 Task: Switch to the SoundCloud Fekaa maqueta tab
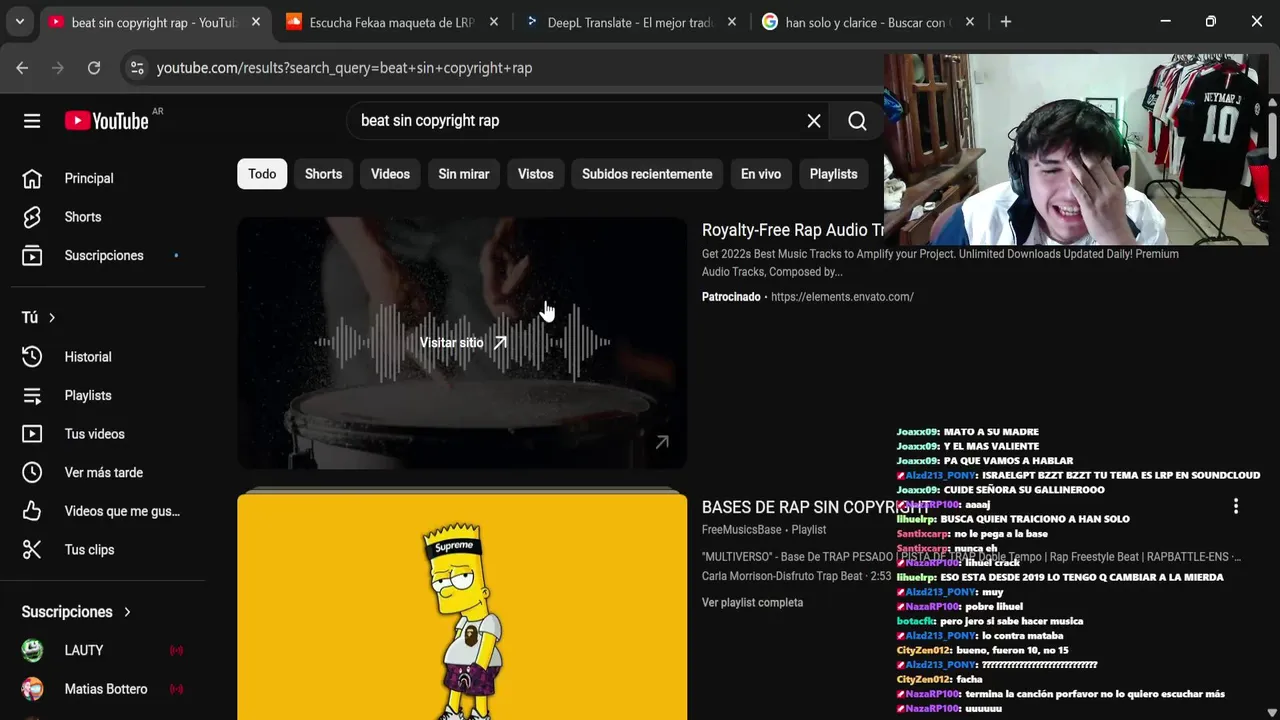pos(391,22)
